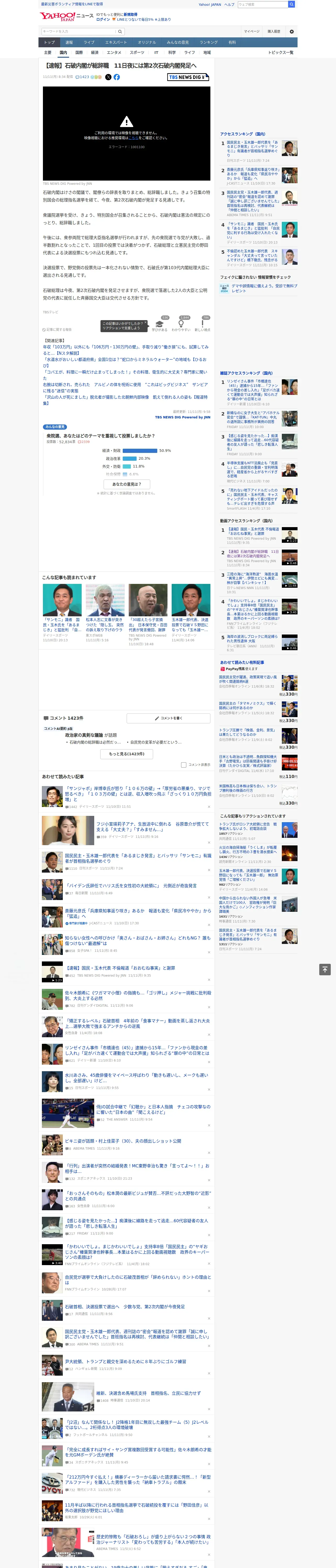
Task: Share article on Facebook
Action: click(116, 77)
